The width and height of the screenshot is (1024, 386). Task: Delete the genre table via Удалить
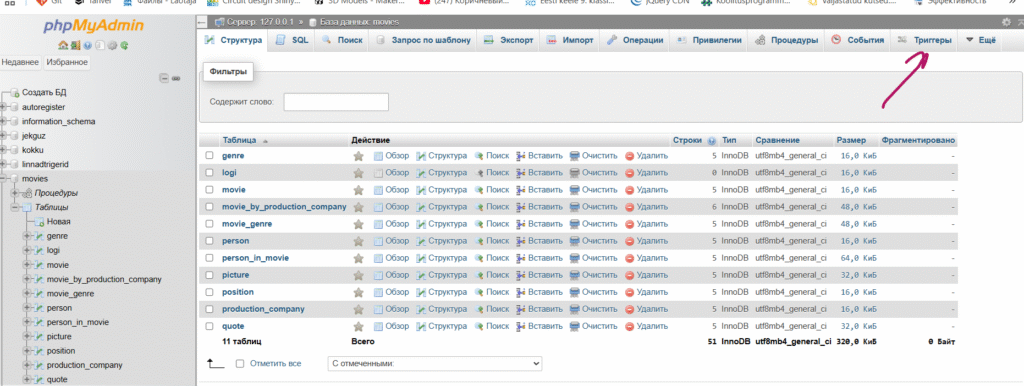point(647,155)
